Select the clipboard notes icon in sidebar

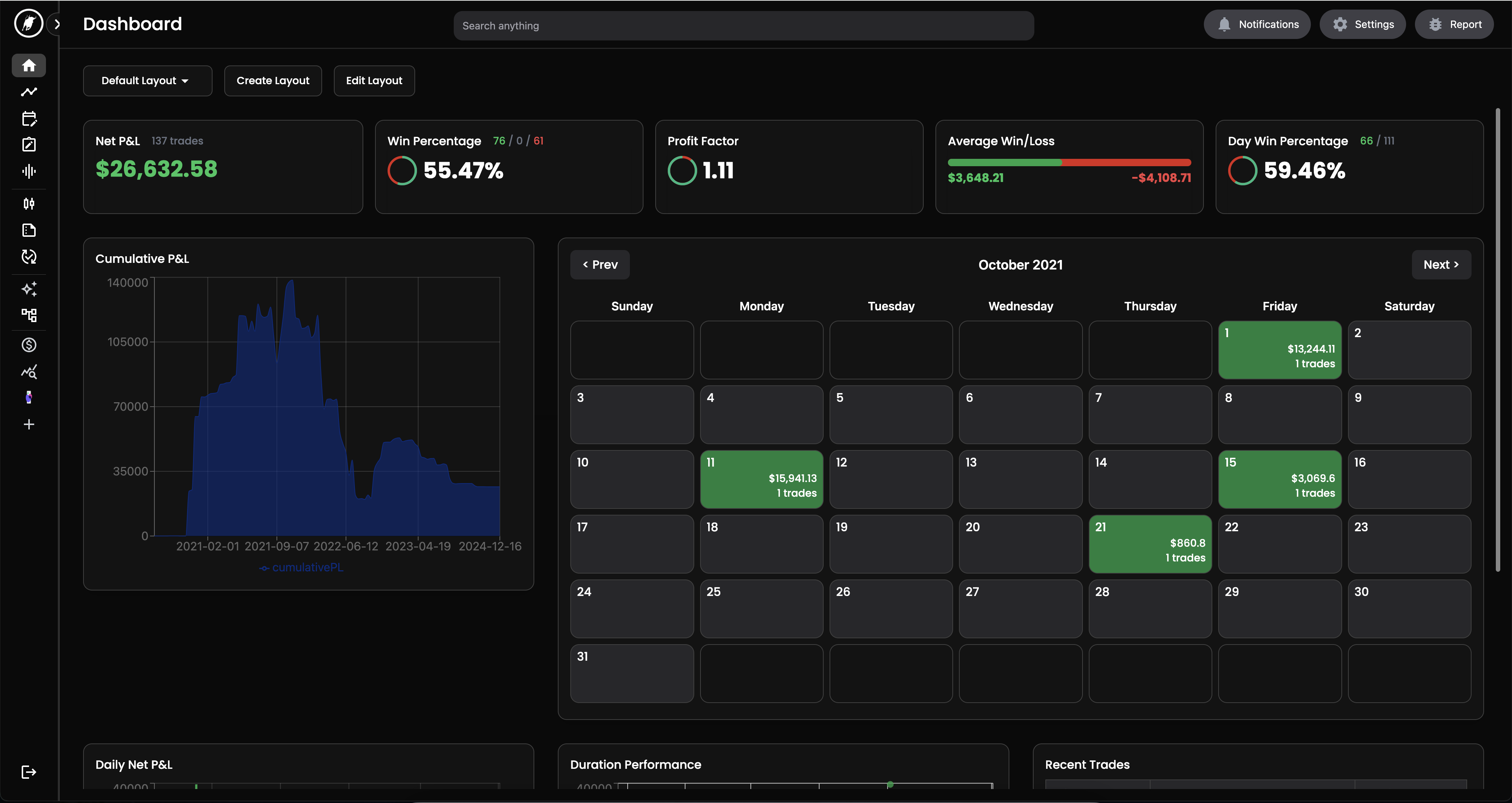(29, 144)
